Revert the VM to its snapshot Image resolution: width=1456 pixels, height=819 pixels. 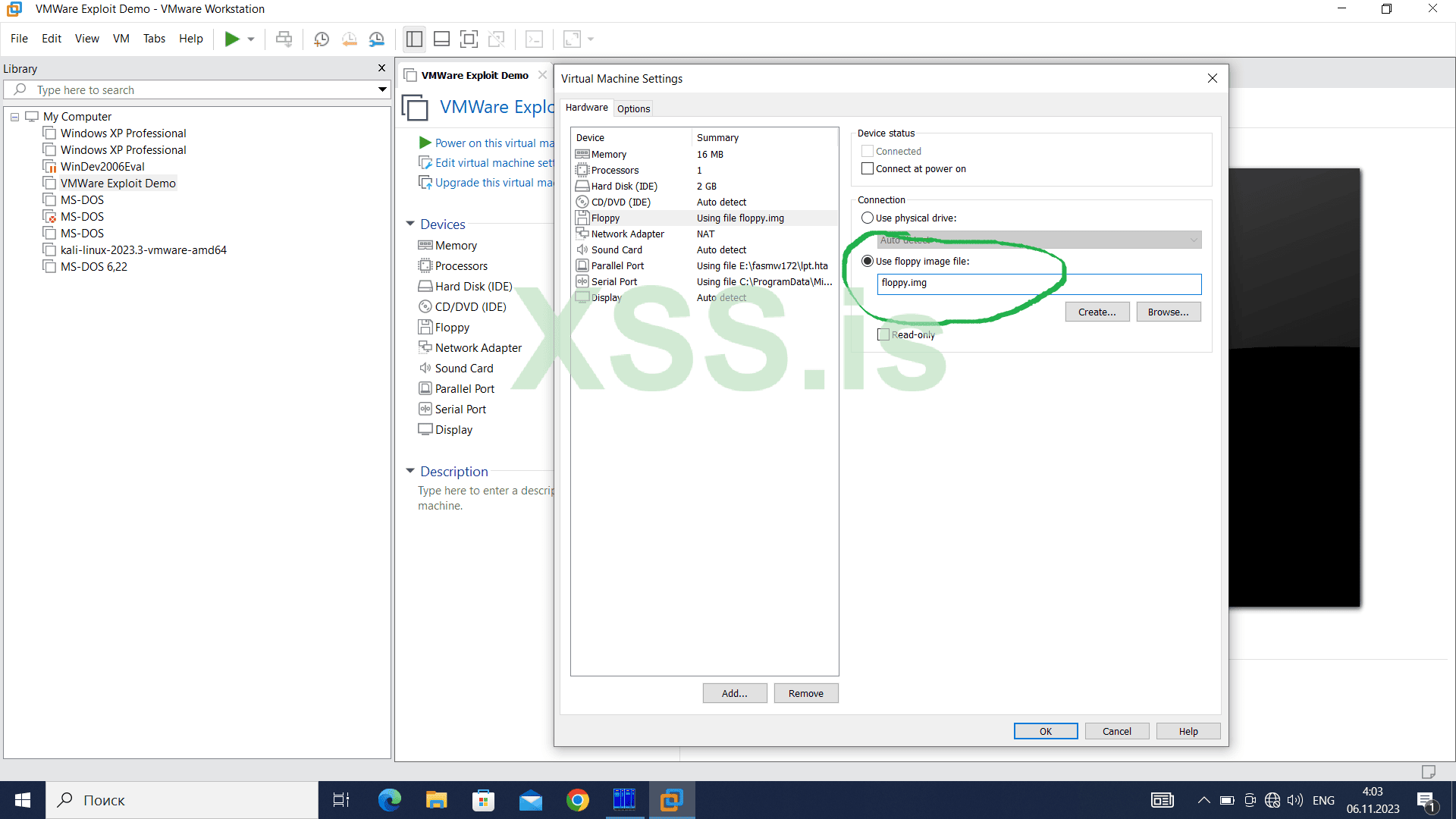tap(350, 39)
